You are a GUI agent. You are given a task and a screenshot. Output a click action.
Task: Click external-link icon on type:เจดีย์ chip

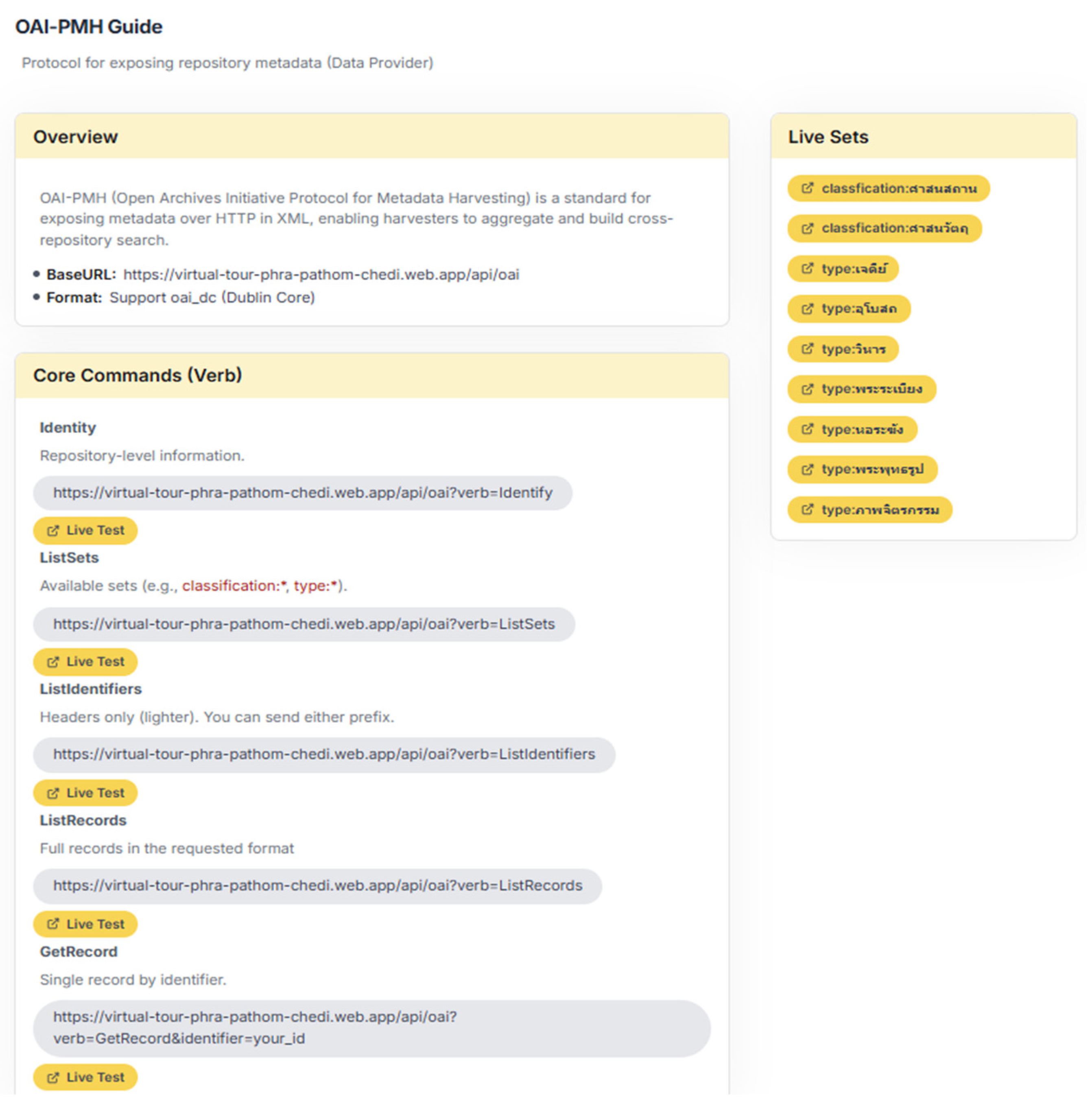click(807, 269)
